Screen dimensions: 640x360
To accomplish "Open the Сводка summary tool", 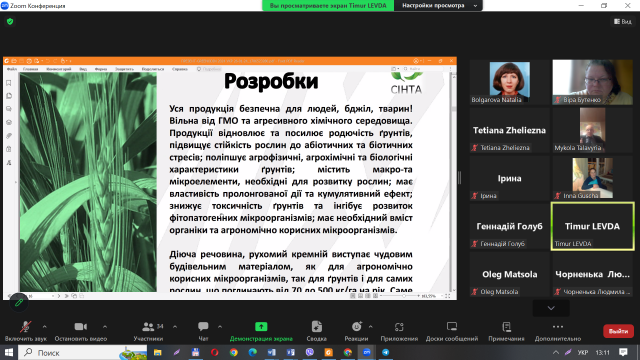I will point(316,331).
